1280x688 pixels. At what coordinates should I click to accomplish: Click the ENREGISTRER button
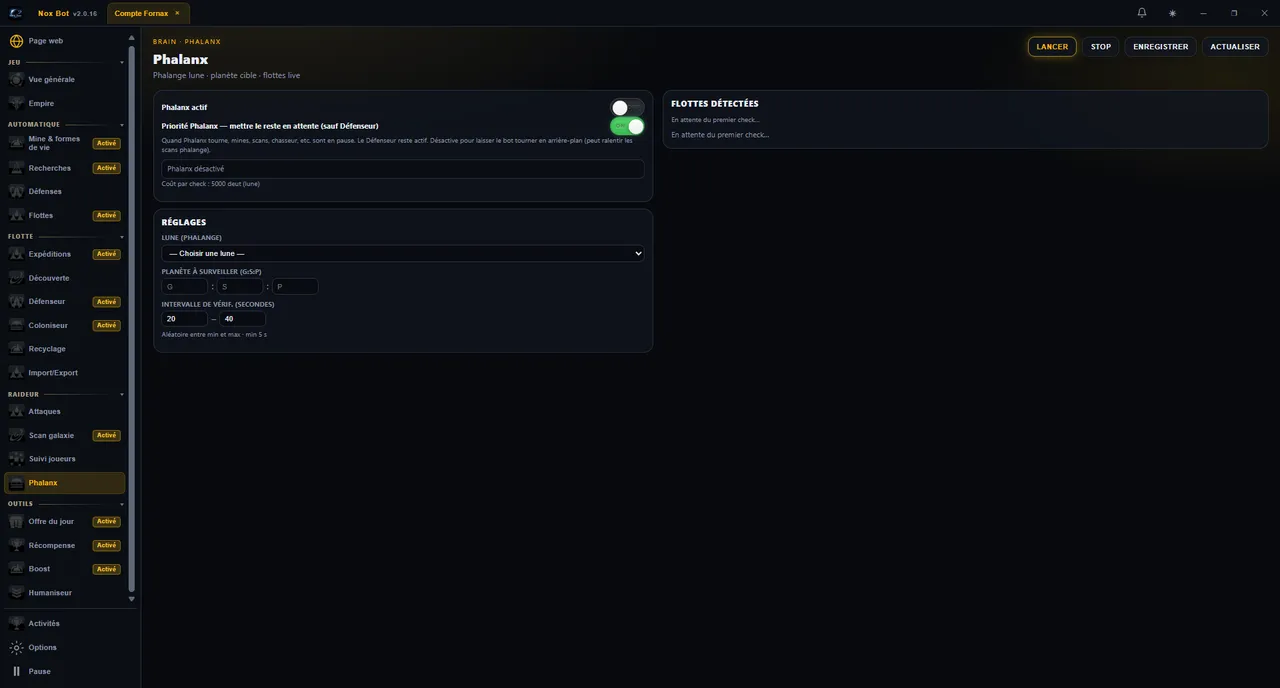coord(1161,47)
